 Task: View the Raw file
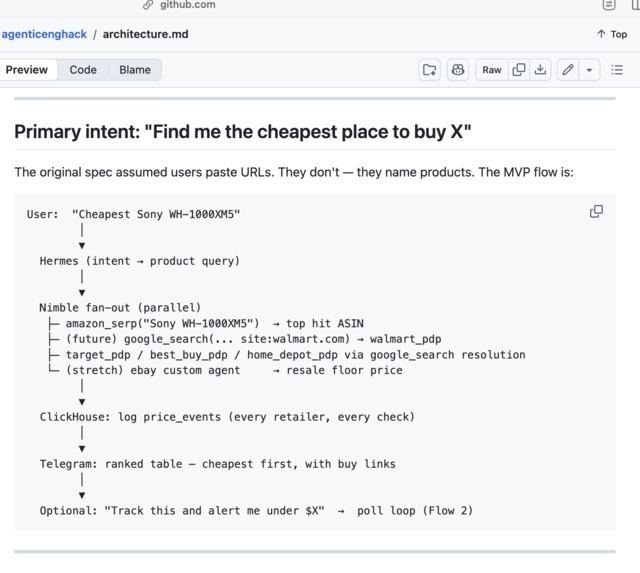coord(491,70)
